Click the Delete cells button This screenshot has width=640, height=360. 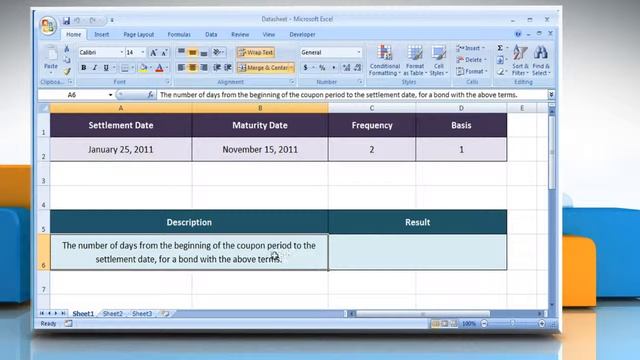(471, 60)
